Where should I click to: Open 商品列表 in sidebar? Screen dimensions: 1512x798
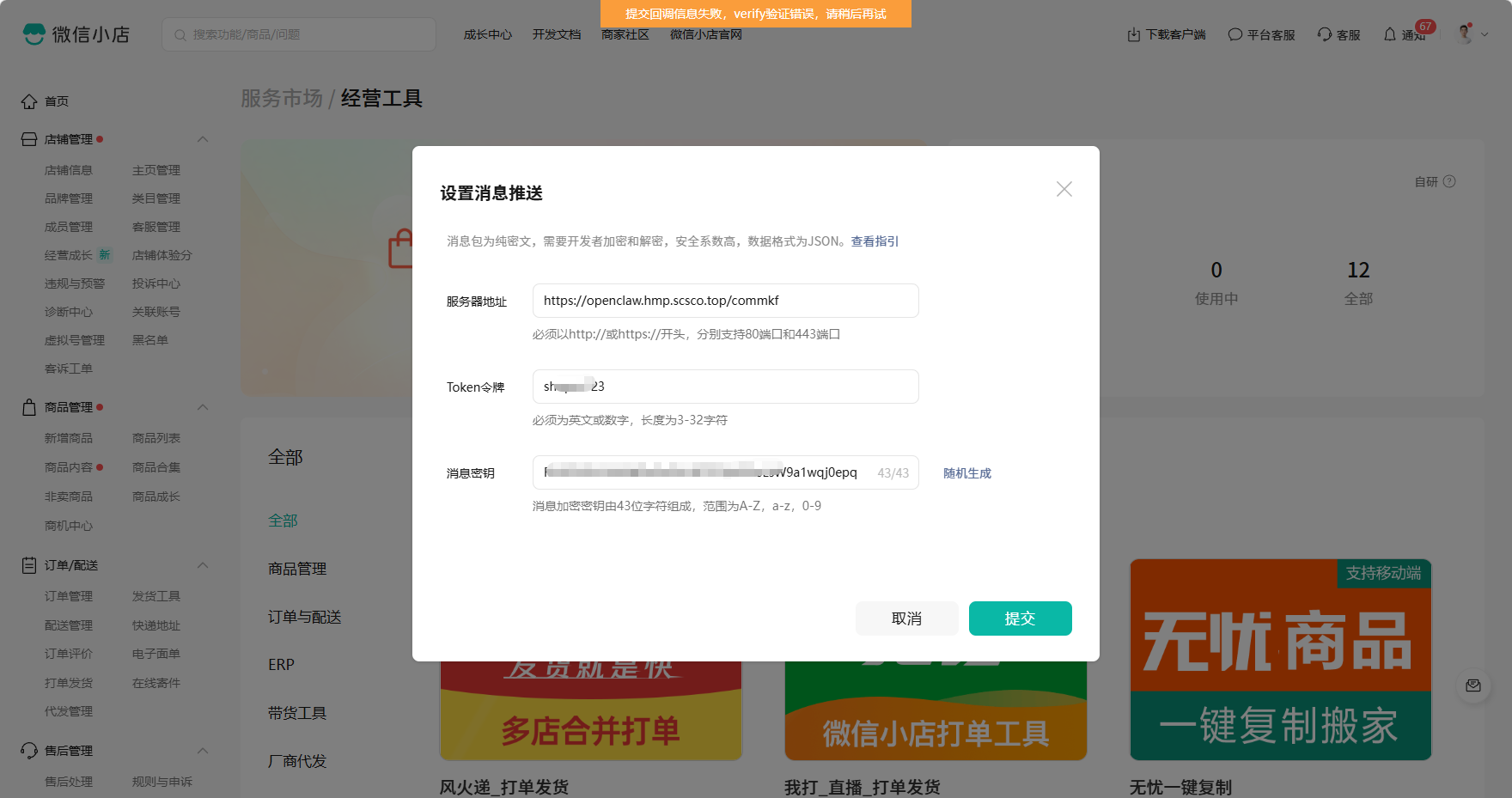coord(156,438)
